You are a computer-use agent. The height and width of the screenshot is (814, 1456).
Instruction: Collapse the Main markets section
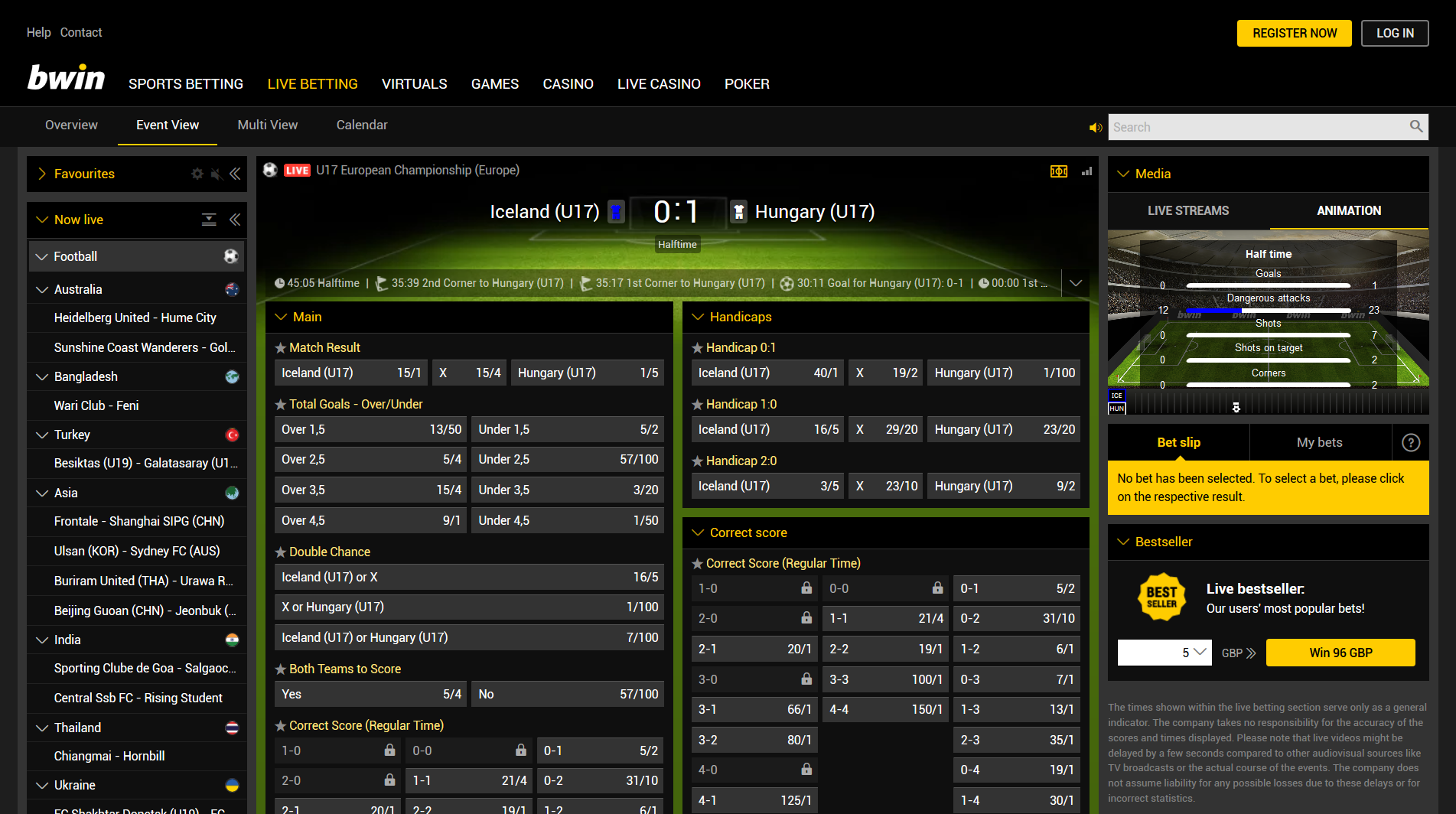[281, 317]
